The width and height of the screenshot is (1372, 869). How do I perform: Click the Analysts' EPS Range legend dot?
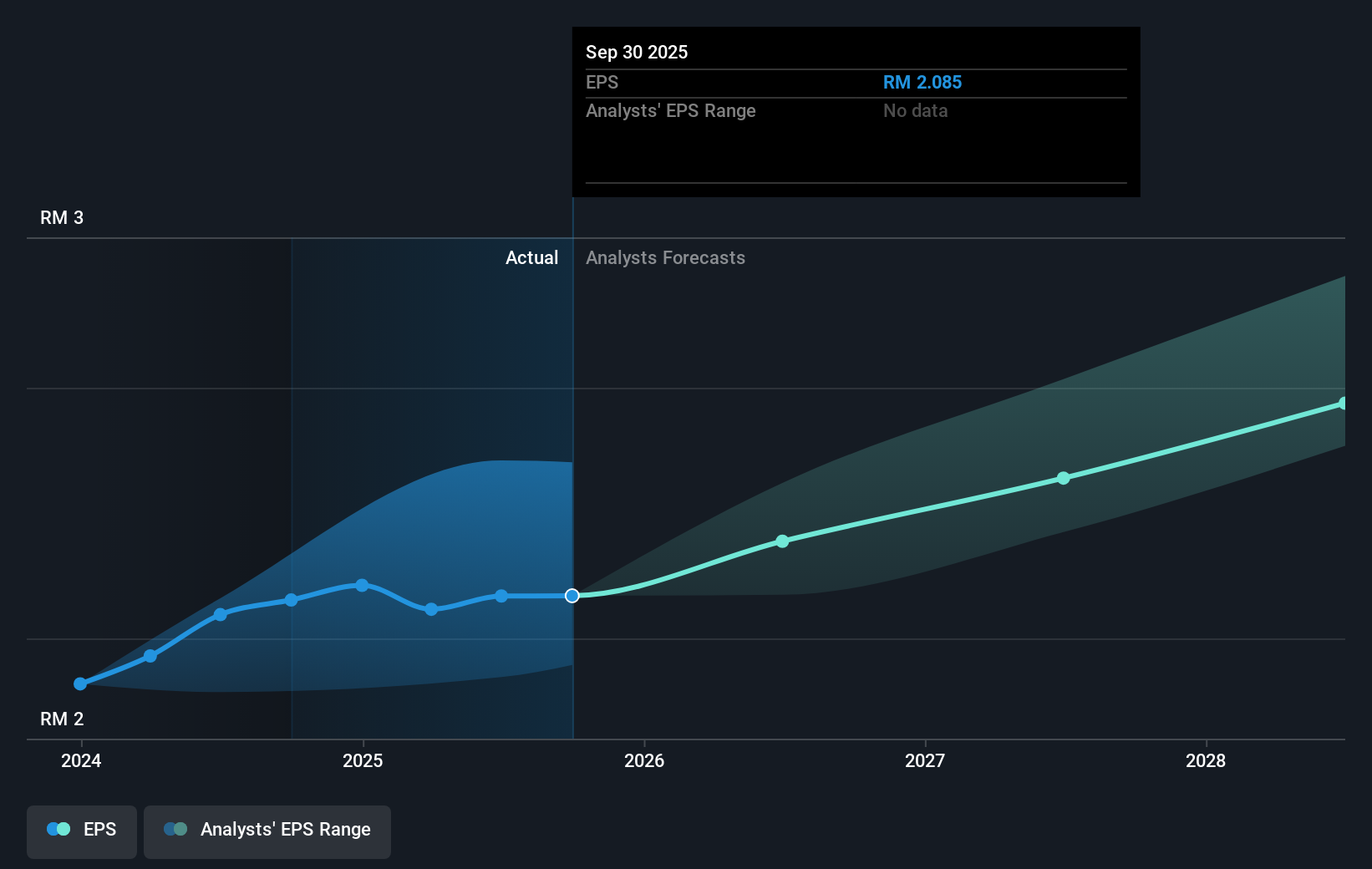pyautogui.click(x=175, y=829)
